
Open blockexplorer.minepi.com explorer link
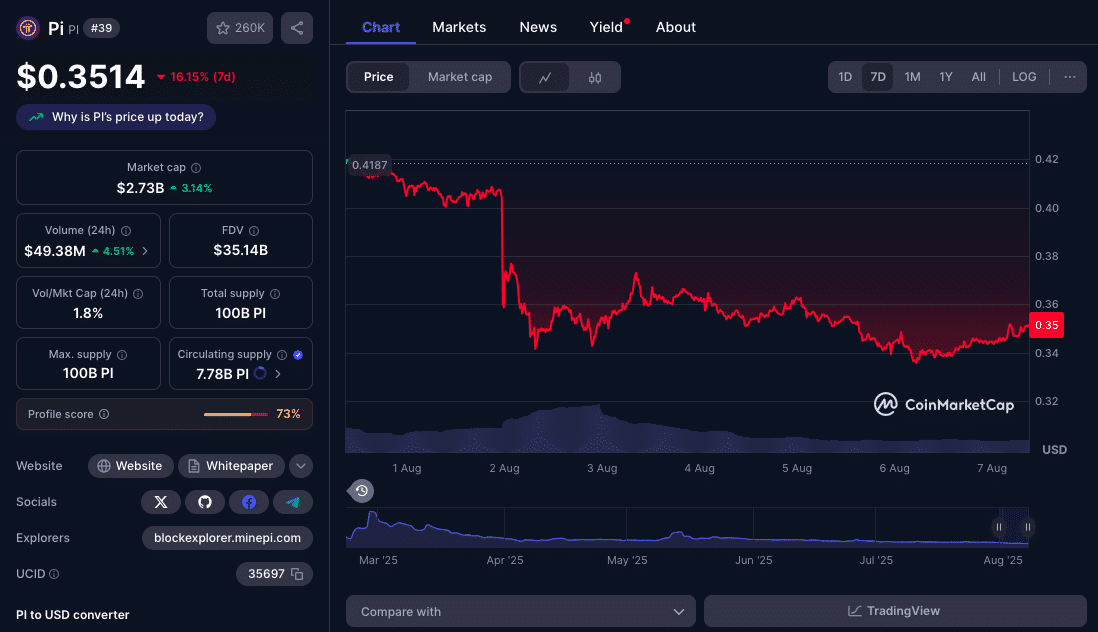(227, 538)
